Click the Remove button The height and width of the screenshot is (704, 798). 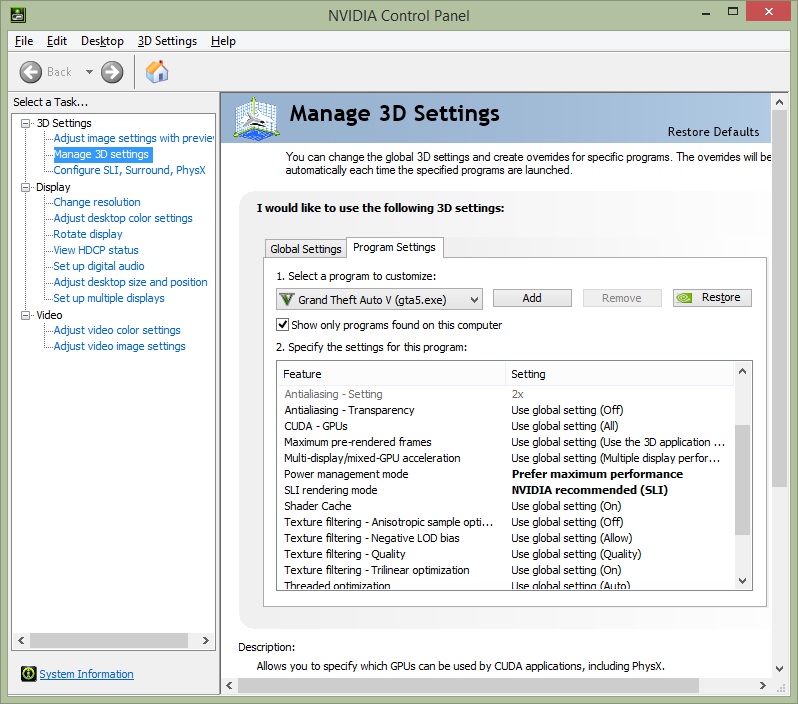(621, 298)
